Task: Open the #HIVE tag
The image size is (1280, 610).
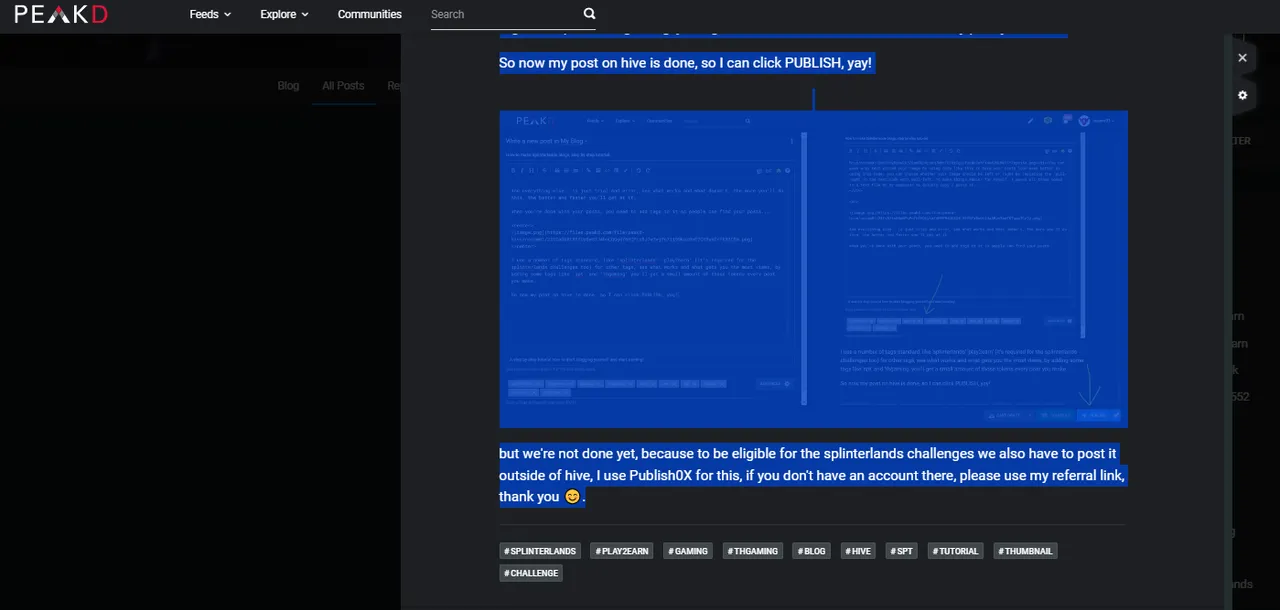Action: click(x=858, y=551)
